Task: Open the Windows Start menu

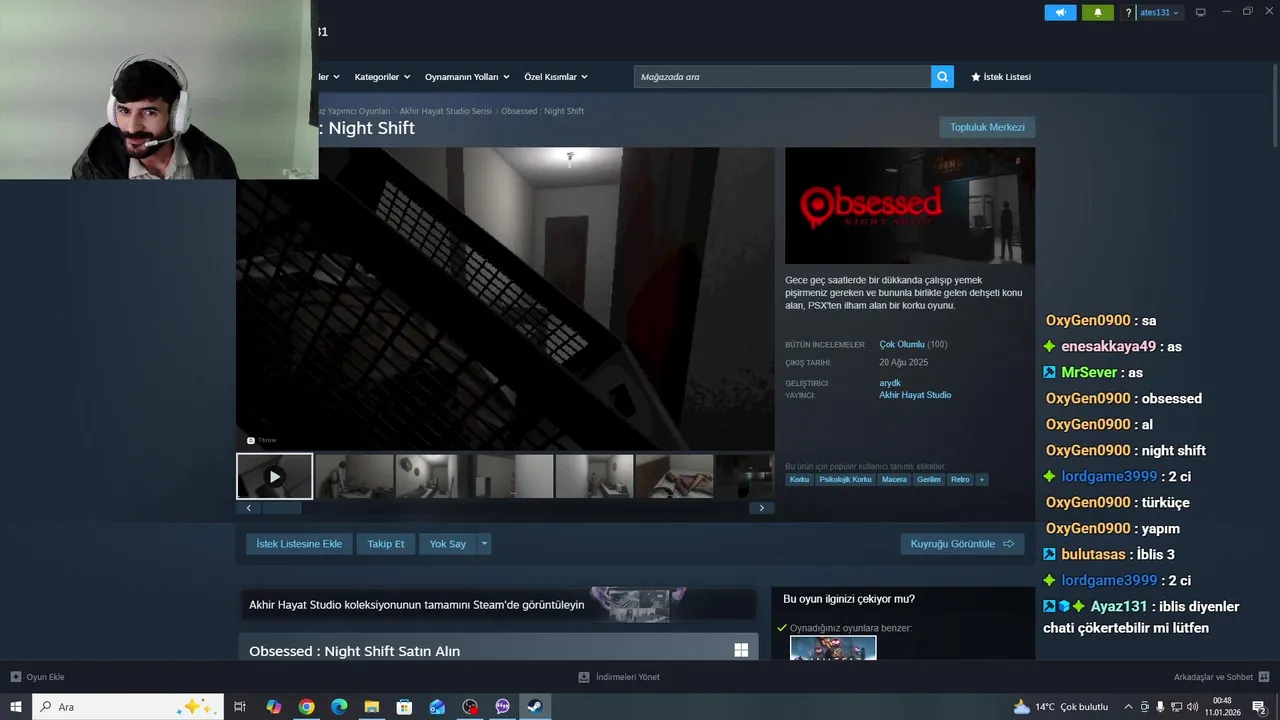Action: (16, 707)
